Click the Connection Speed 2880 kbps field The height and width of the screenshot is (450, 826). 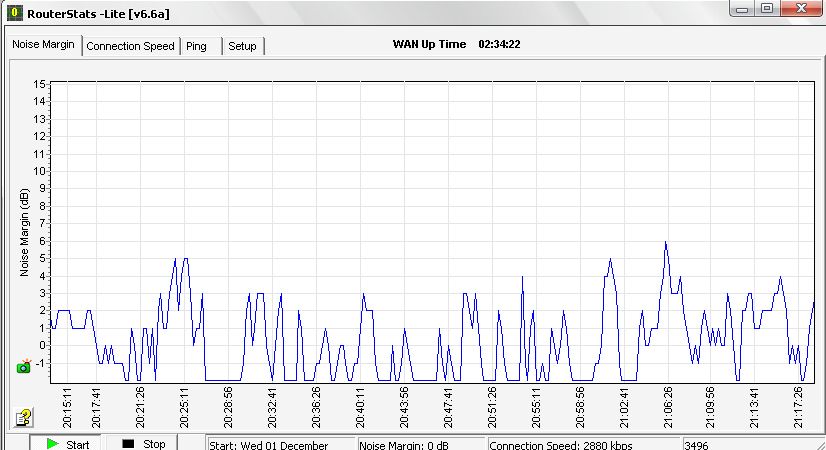coord(584,444)
